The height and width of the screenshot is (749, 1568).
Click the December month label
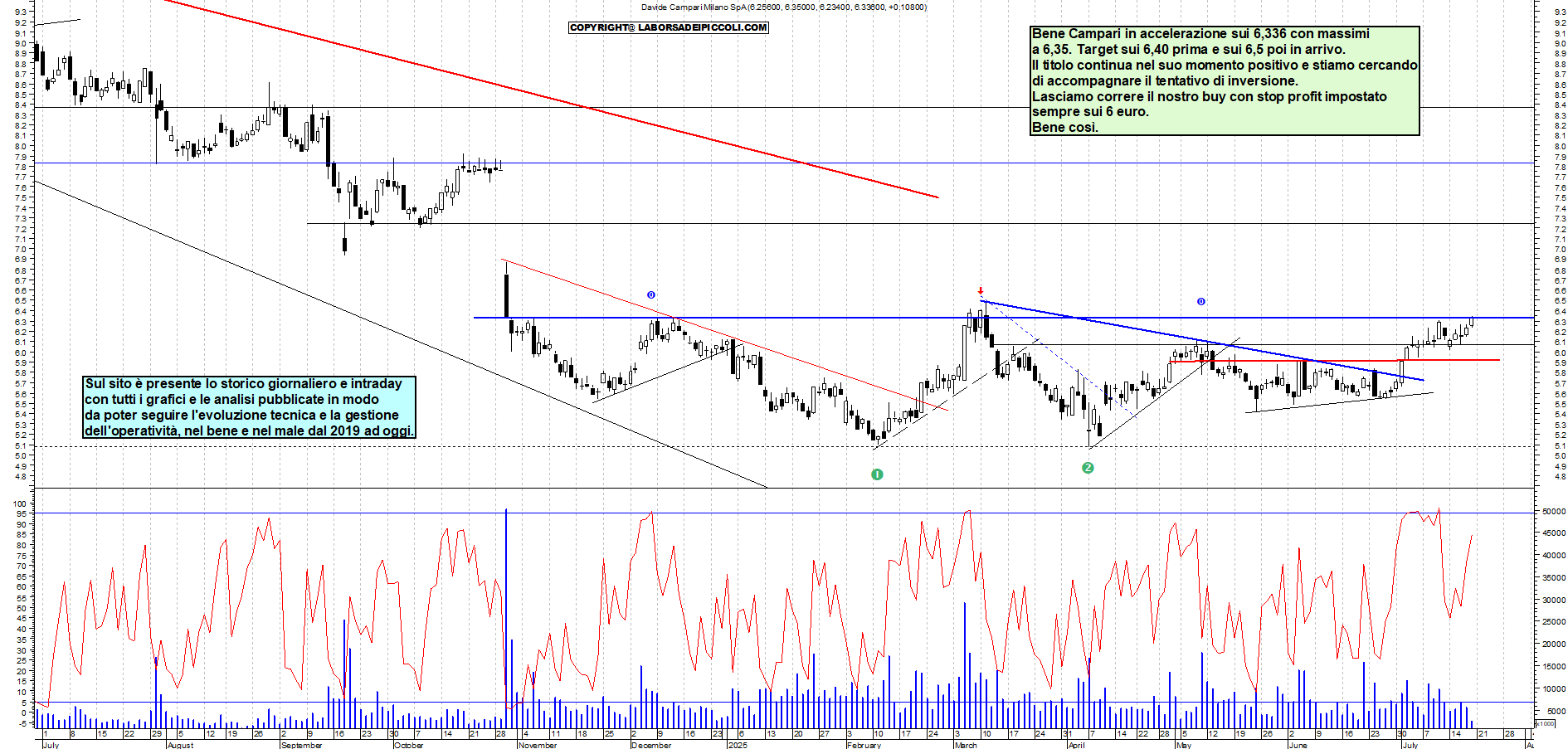click(650, 745)
